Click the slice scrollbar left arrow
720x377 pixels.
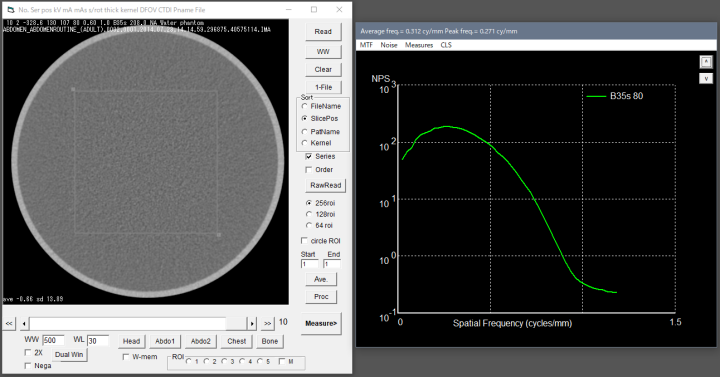[x=24, y=323]
